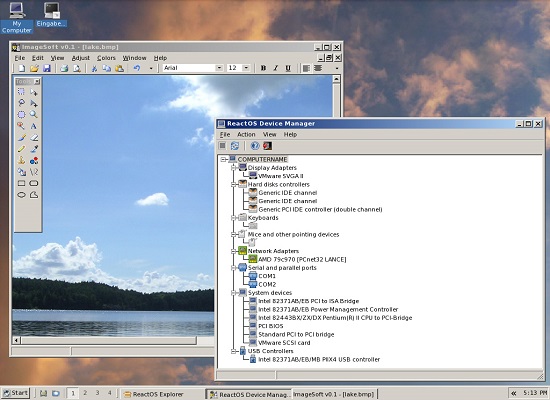Save lake.bmp with the floppy disk icon
The width and height of the screenshot is (550, 400).
click(47, 68)
